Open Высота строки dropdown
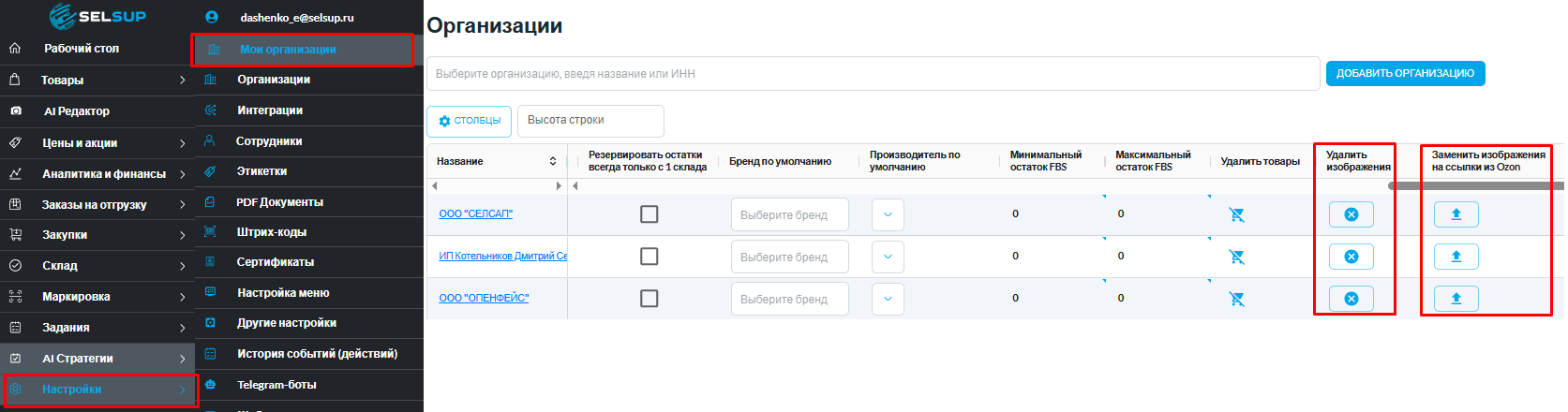The width and height of the screenshot is (1568, 412). pos(590,121)
